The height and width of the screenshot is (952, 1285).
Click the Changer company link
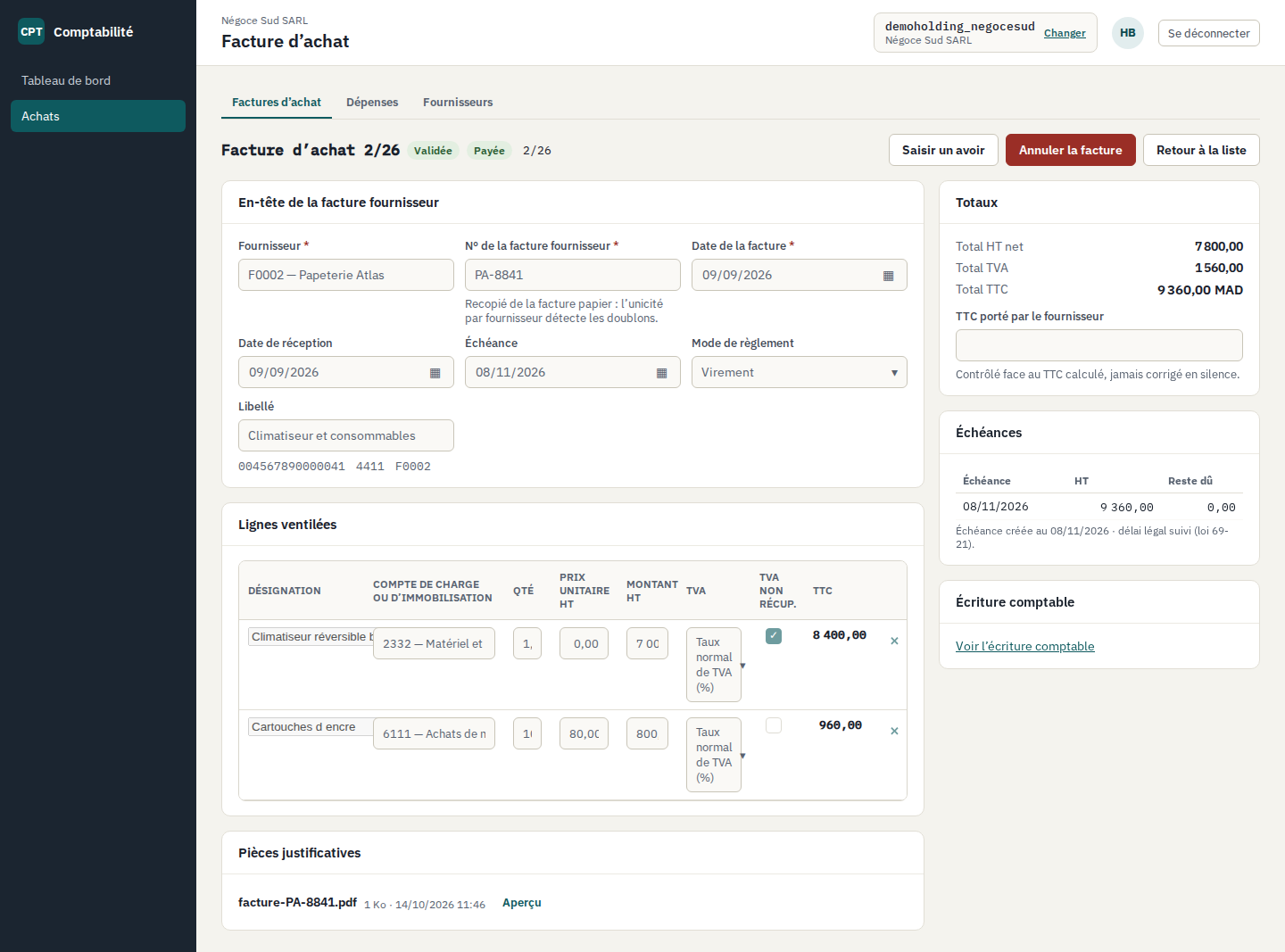pos(1065,33)
